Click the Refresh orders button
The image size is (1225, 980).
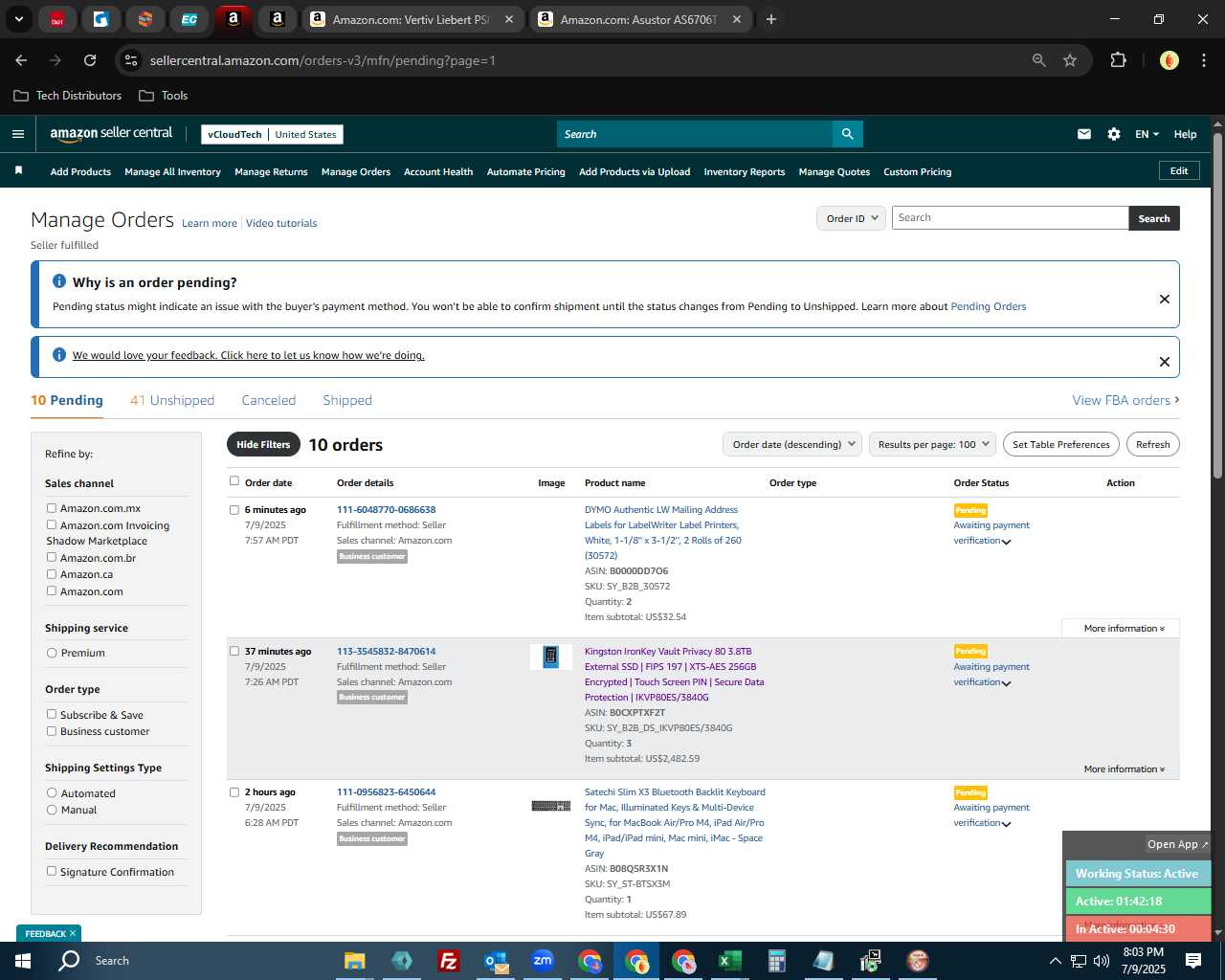pyautogui.click(x=1152, y=444)
